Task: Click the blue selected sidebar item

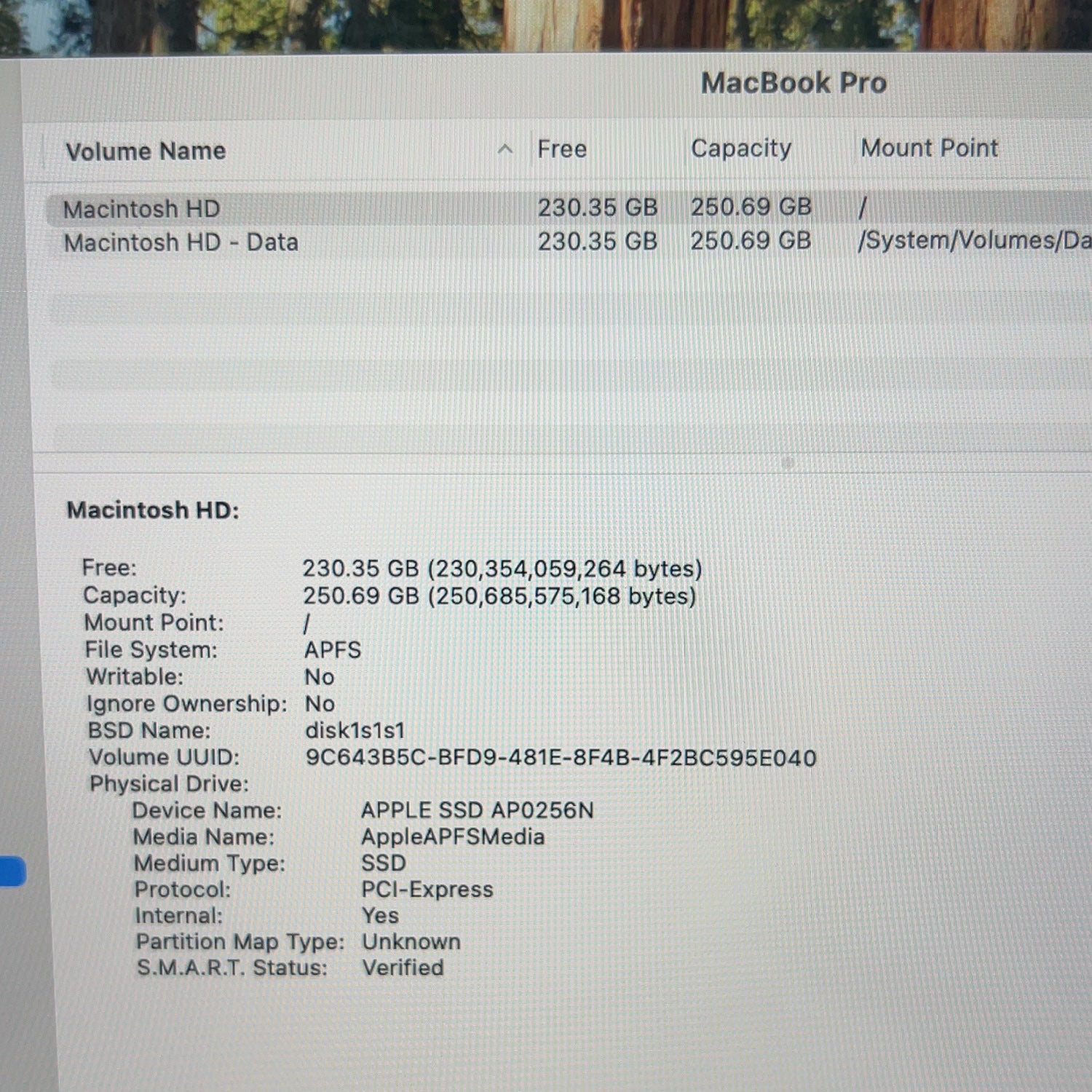Action: (12, 871)
